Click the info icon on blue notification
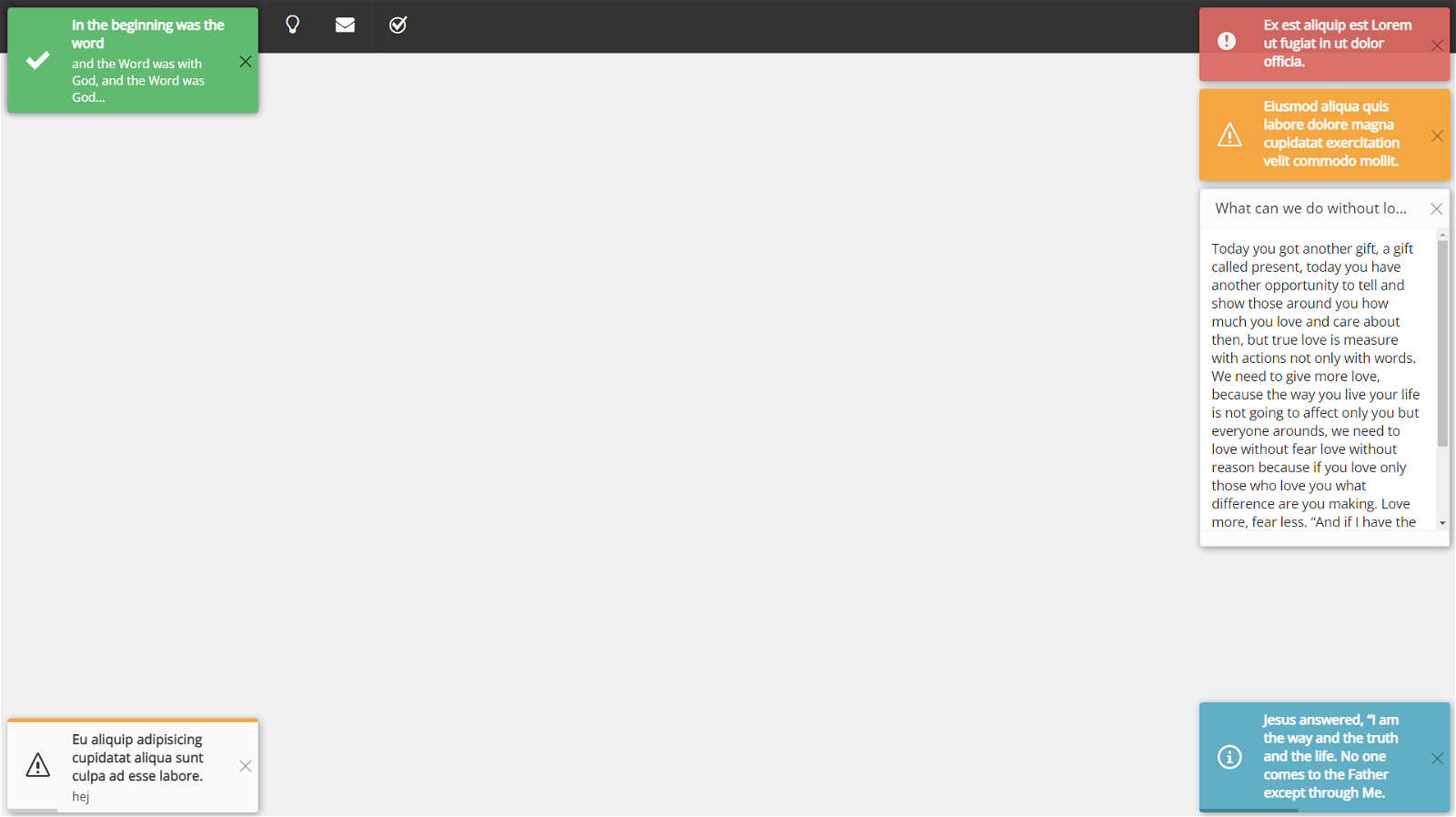The image size is (1456, 817). click(1229, 757)
